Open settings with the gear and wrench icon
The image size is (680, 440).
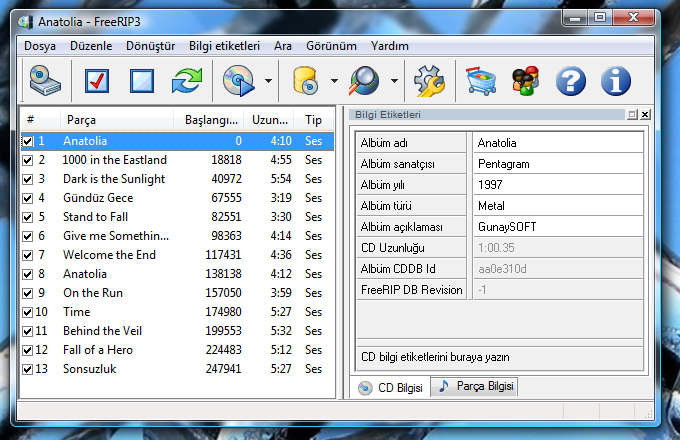pyautogui.click(x=429, y=81)
